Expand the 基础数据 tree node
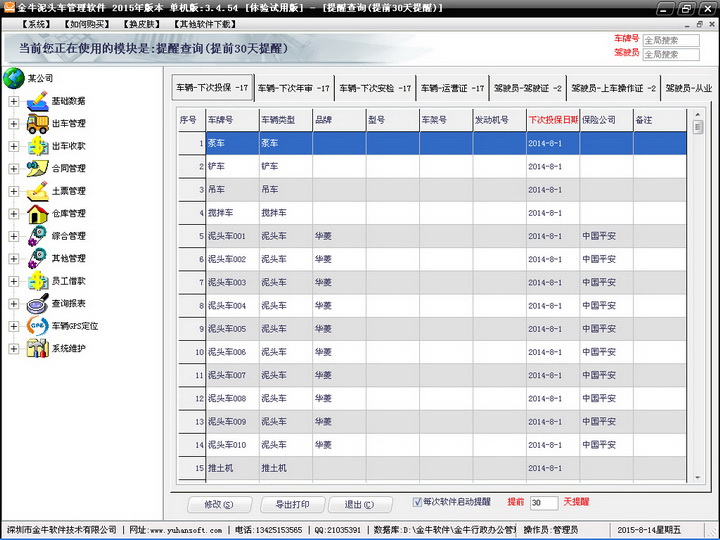Viewport: 720px width, 540px height. (14, 101)
